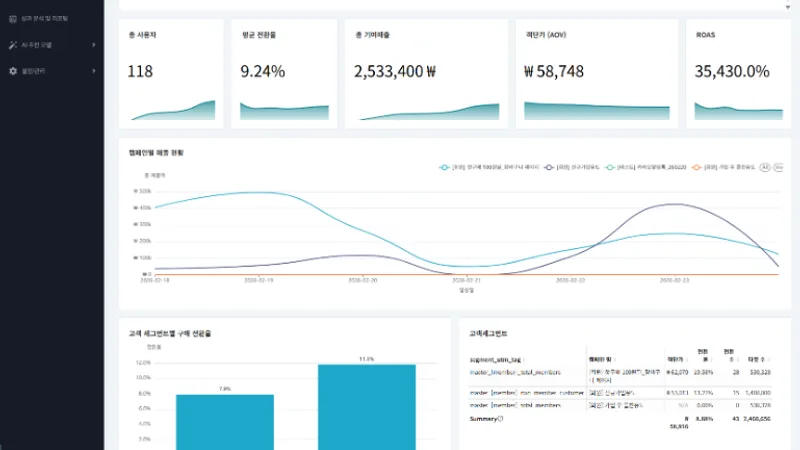Image resolution: width=800 pixels, height=450 pixels.
Task: Click the magic wand AI model icon
Action: pyautogui.click(x=13, y=45)
